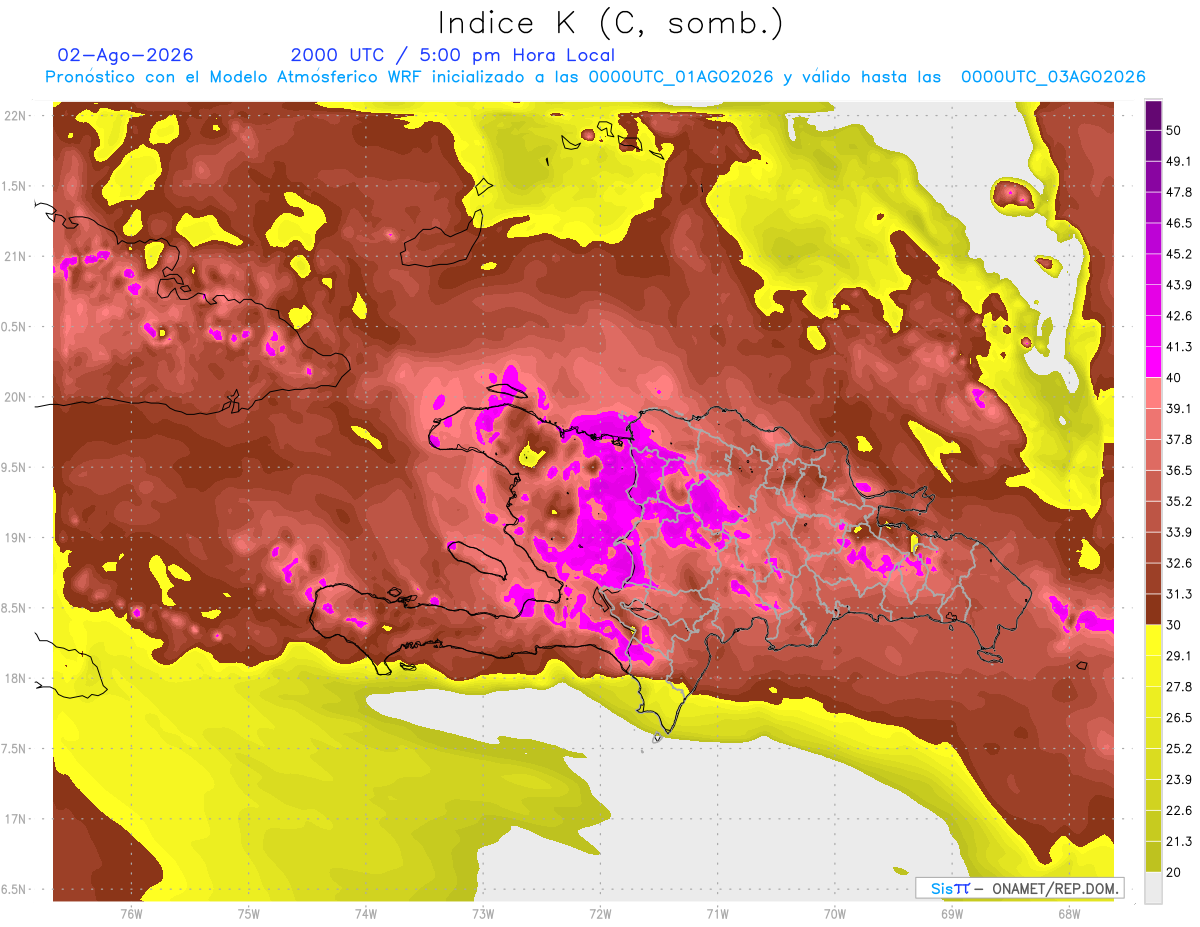Click the magenta legend band between 40 and 41.3
The width and height of the screenshot is (1200, 927).
coord(1154,362)
